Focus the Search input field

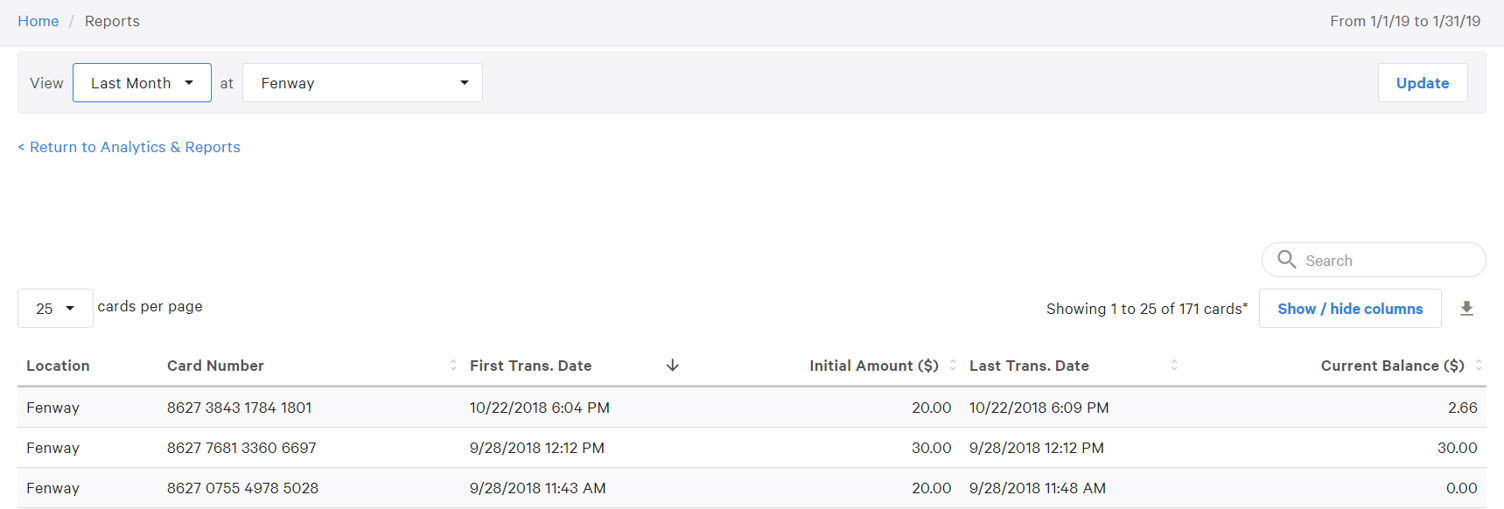tap(1385, 260)
